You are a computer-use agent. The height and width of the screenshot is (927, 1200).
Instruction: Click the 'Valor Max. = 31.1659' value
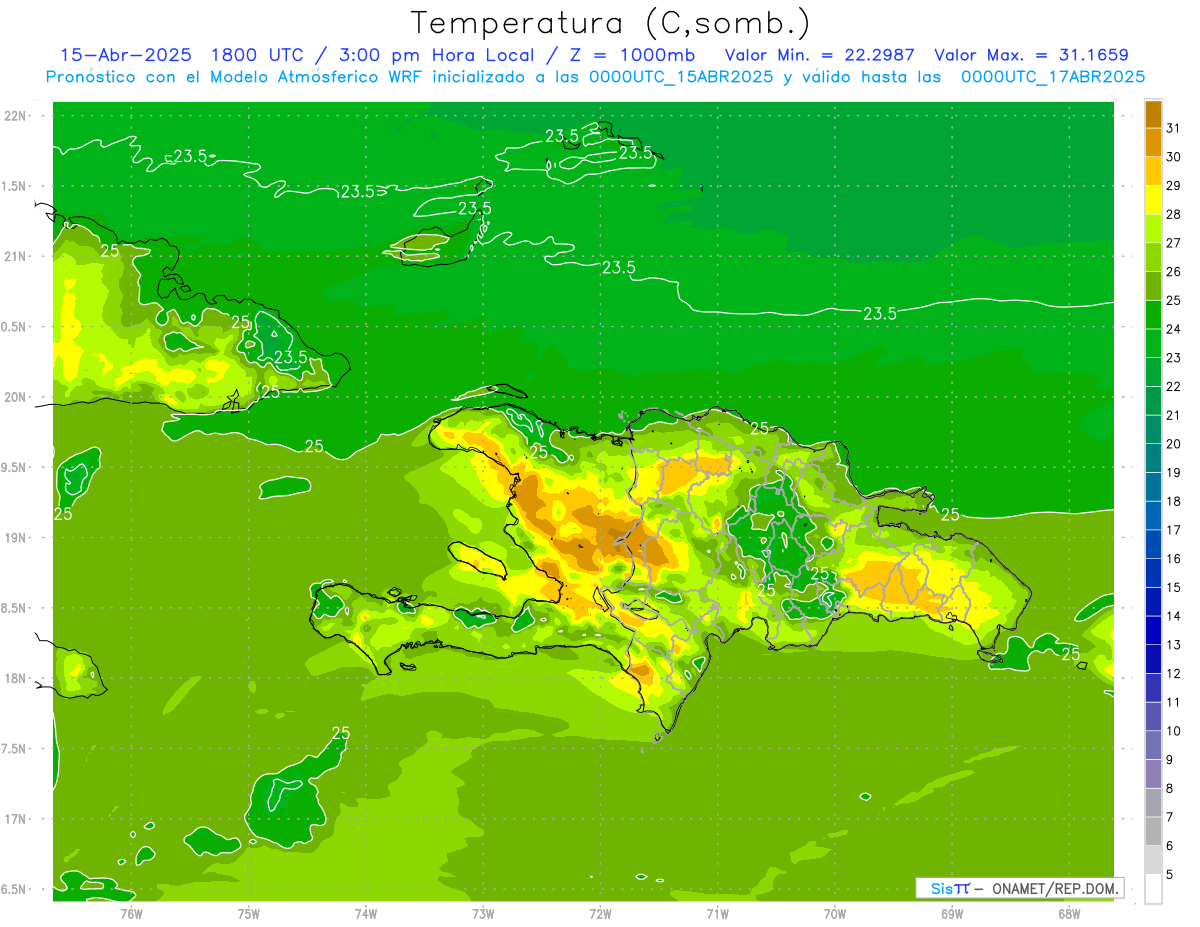coord(1032,55)
